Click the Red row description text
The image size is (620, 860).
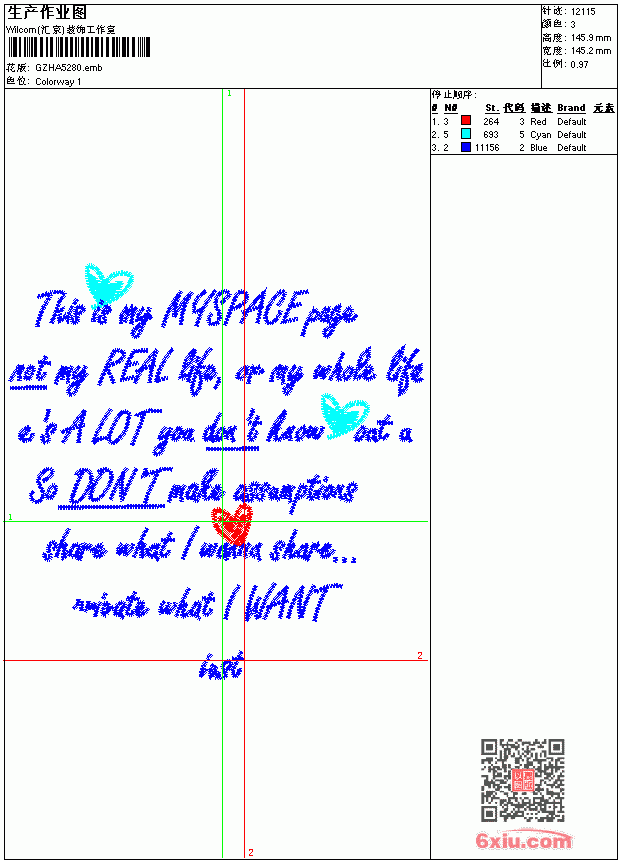pos(538,122)
